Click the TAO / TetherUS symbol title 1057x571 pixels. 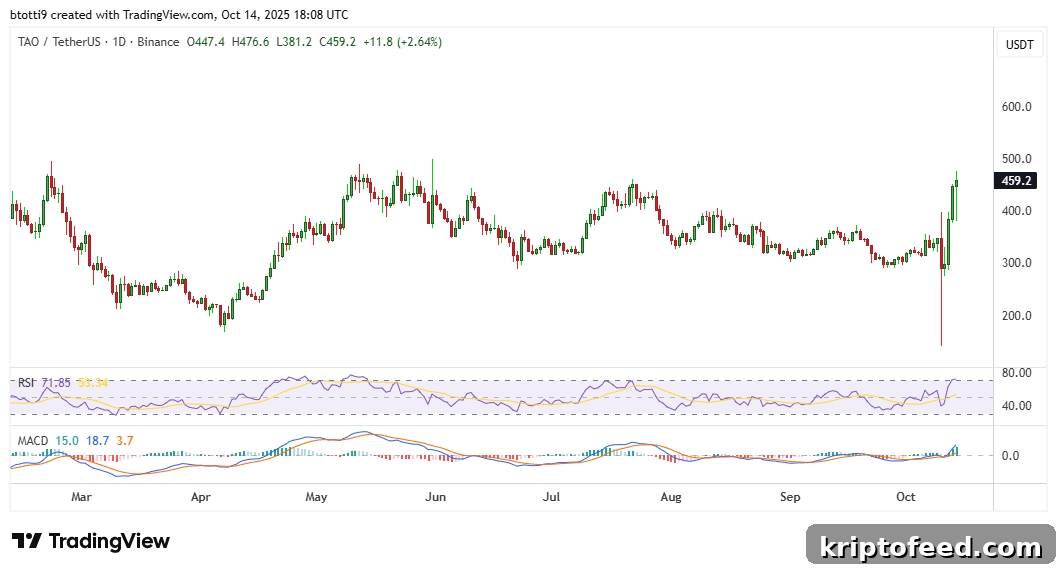(59, 42)
